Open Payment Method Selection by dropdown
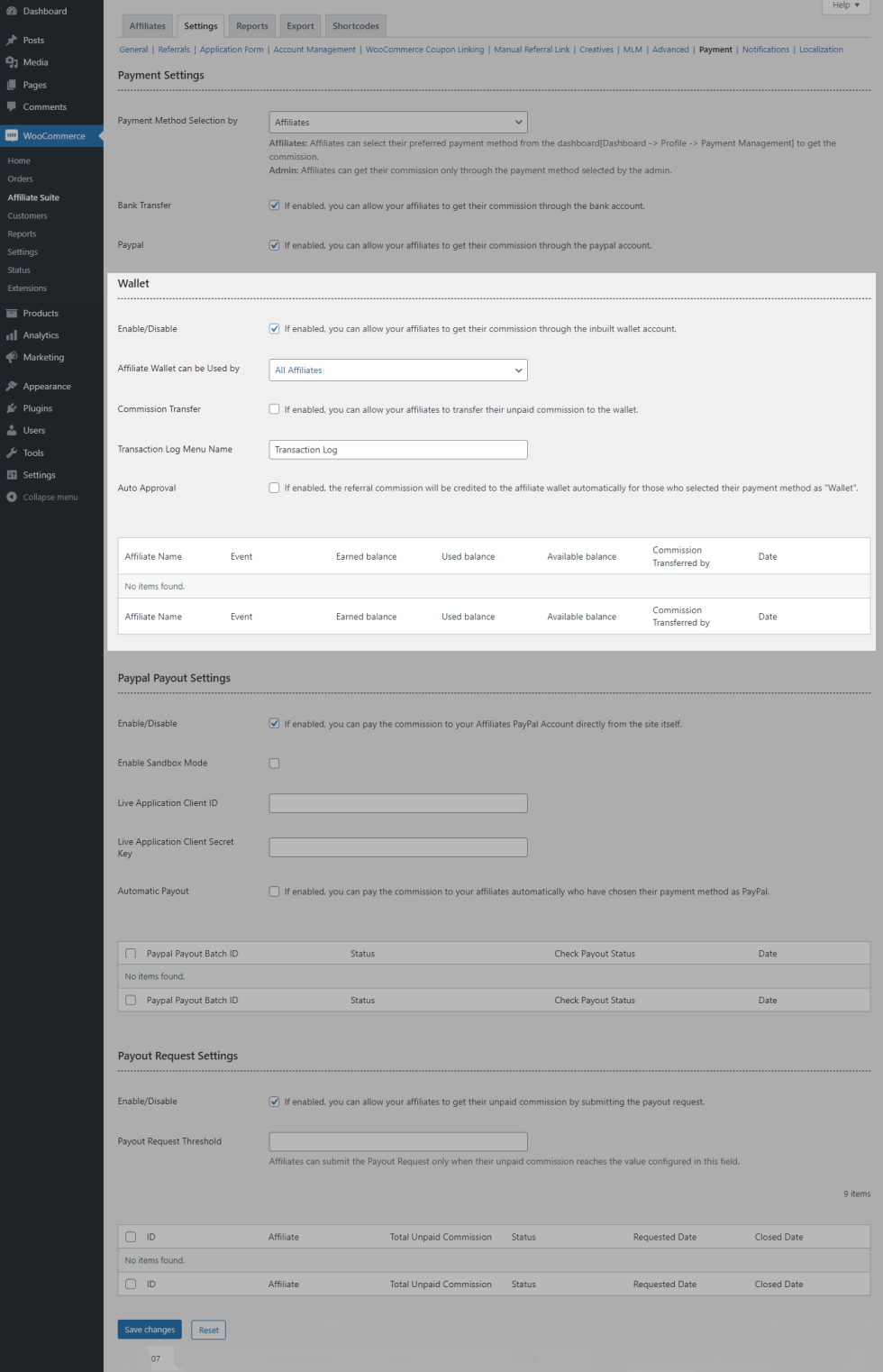Viewport: 883px width, 1372px height. click(397, 123)
